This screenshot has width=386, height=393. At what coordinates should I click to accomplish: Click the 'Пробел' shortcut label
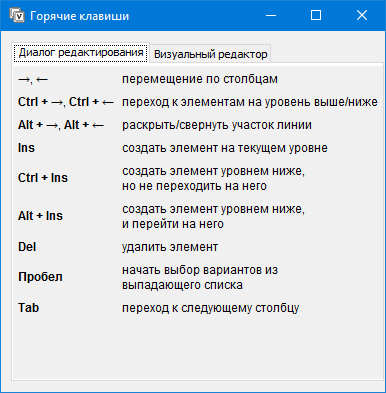[x=40, y=277]
